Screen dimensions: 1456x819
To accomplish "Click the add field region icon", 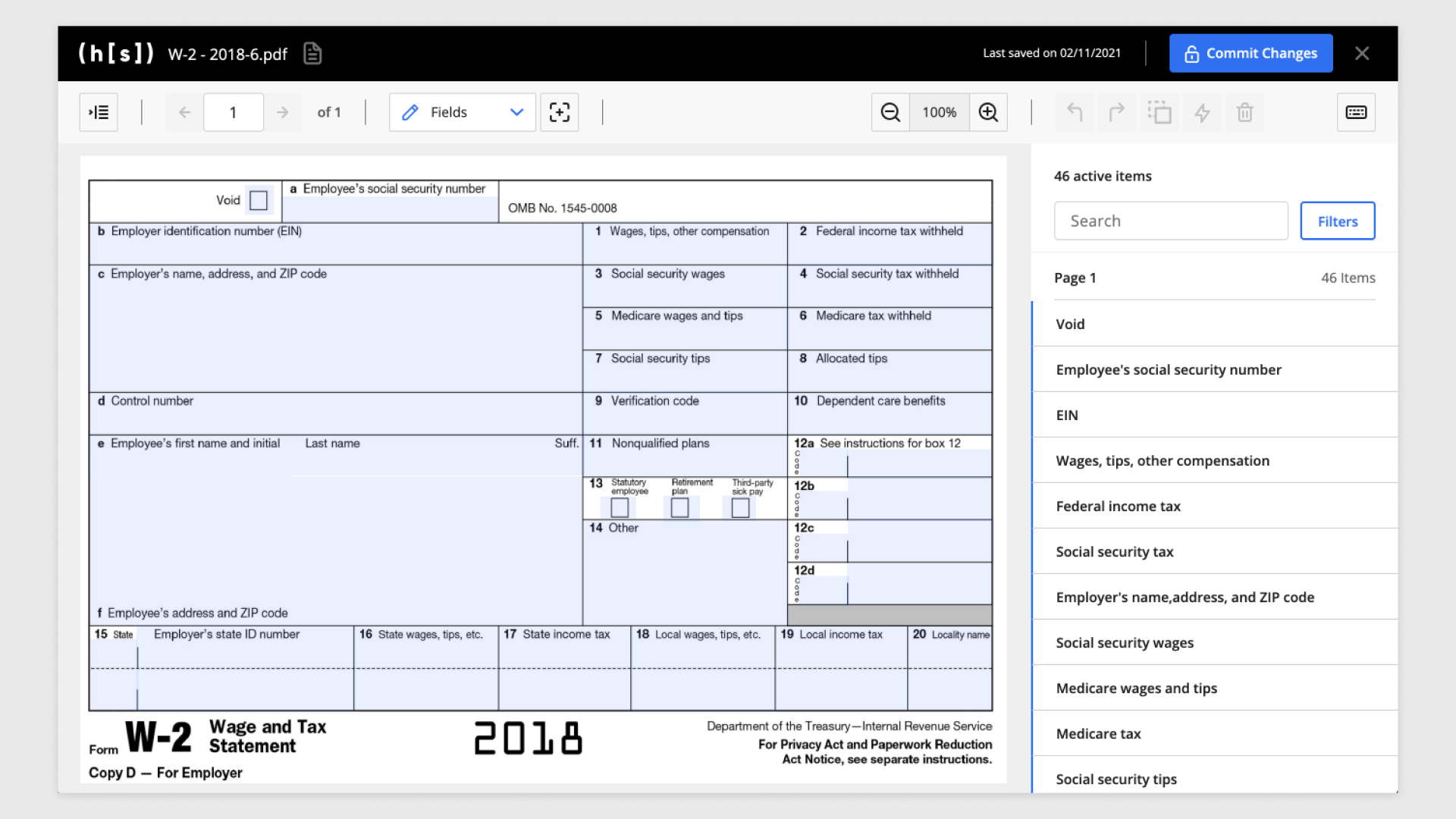I will tap(560, 112).
